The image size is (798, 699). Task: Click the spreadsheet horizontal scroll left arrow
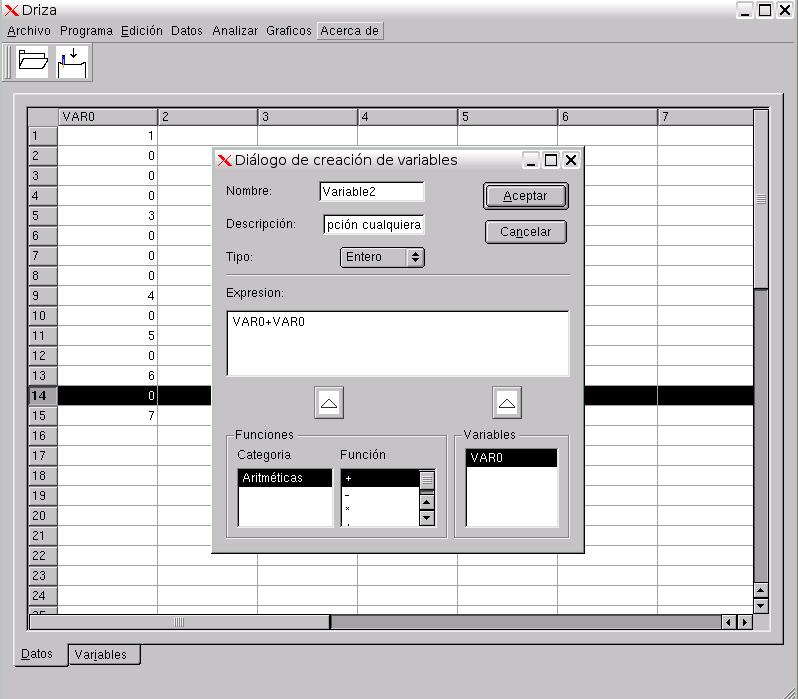(x=729, y=622)
